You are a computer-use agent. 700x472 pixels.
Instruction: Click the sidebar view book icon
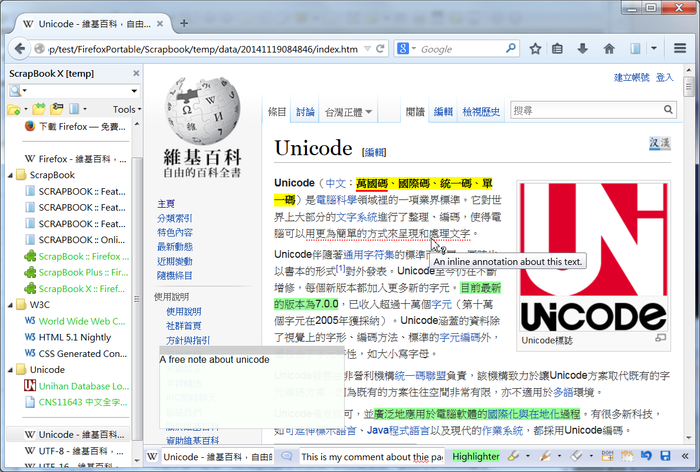[74, 109]
